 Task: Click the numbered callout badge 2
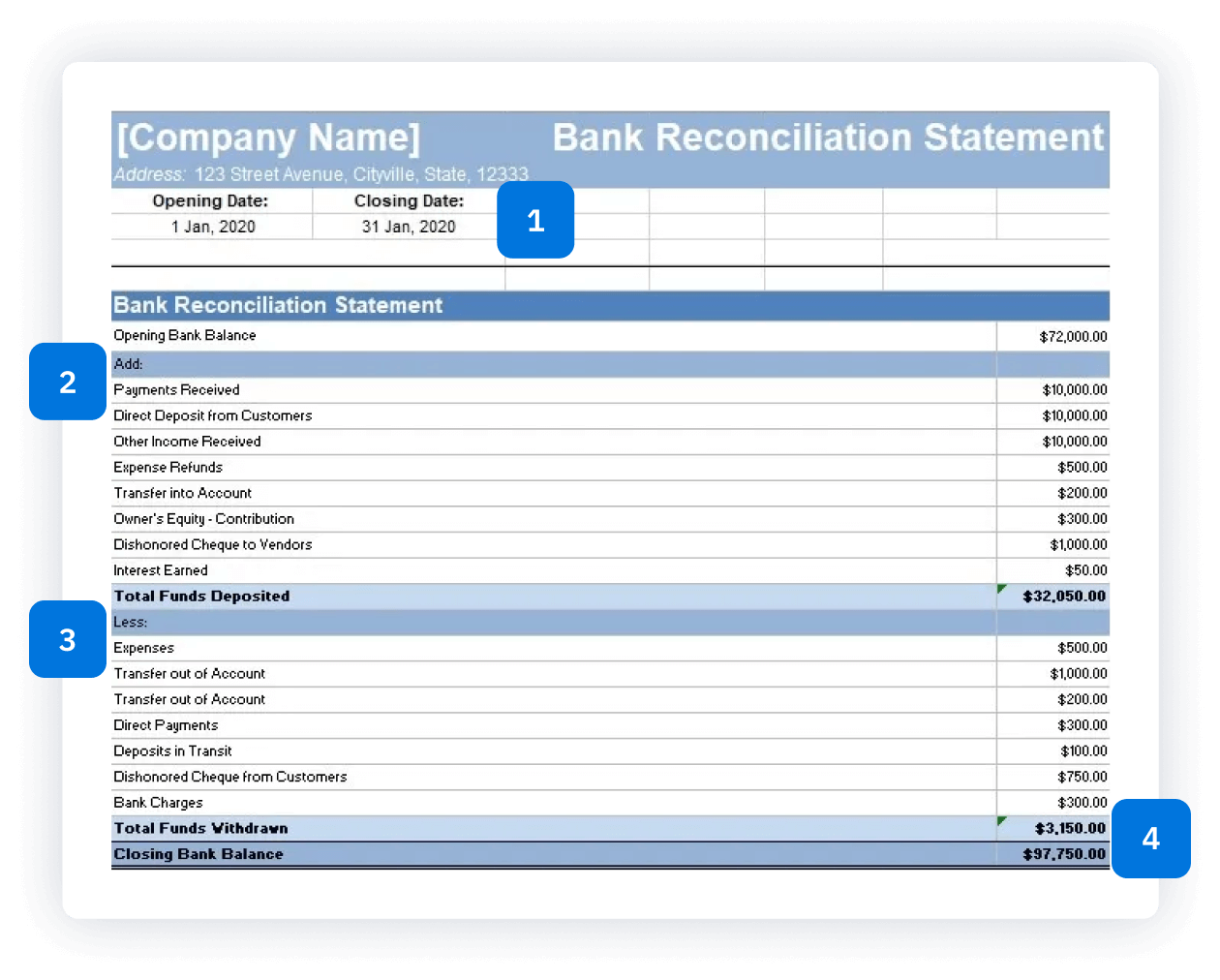[x=68, y=382]
